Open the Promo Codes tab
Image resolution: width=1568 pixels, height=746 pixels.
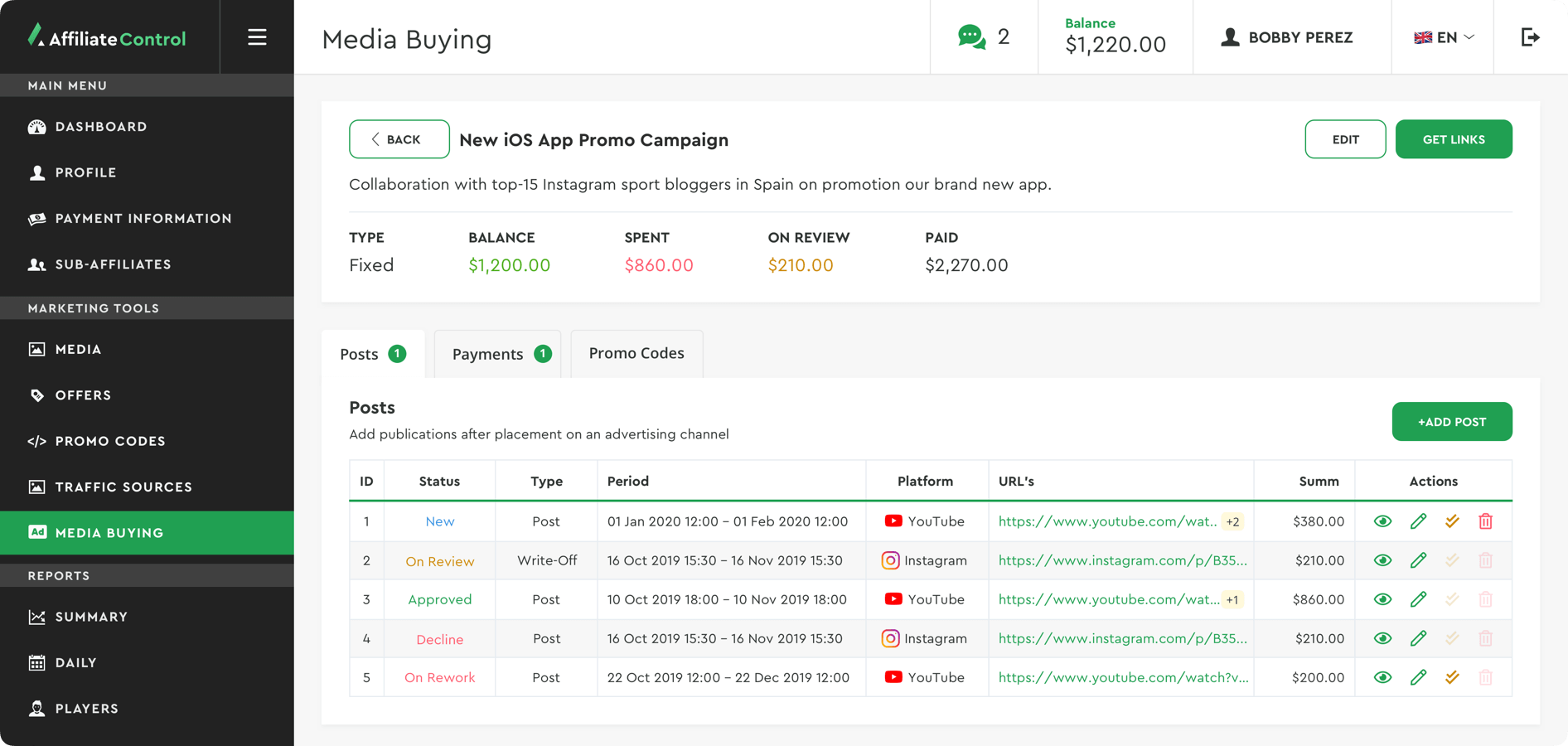click(x=636, y=353)
